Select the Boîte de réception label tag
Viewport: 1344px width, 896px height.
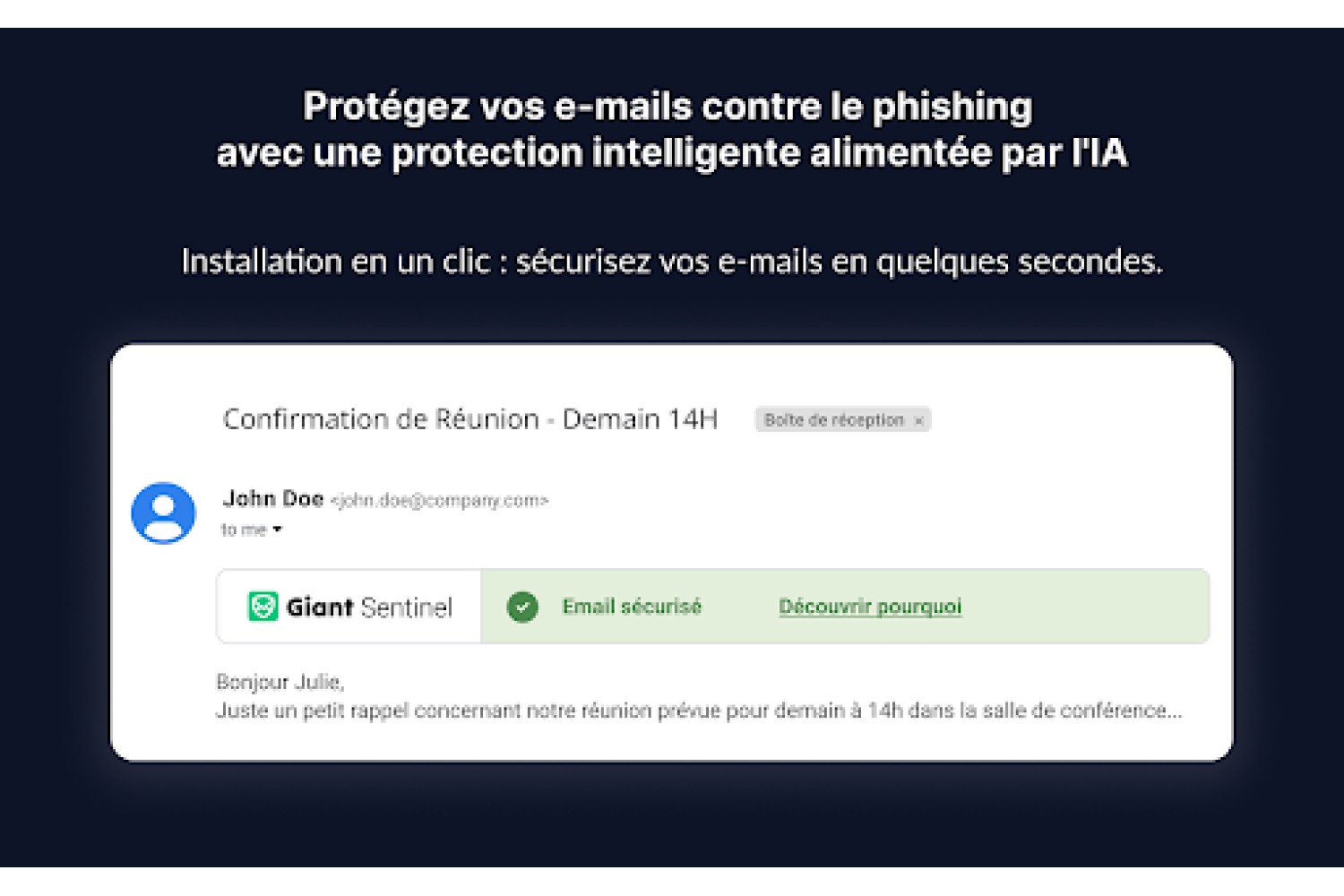(x=833, y=419)
